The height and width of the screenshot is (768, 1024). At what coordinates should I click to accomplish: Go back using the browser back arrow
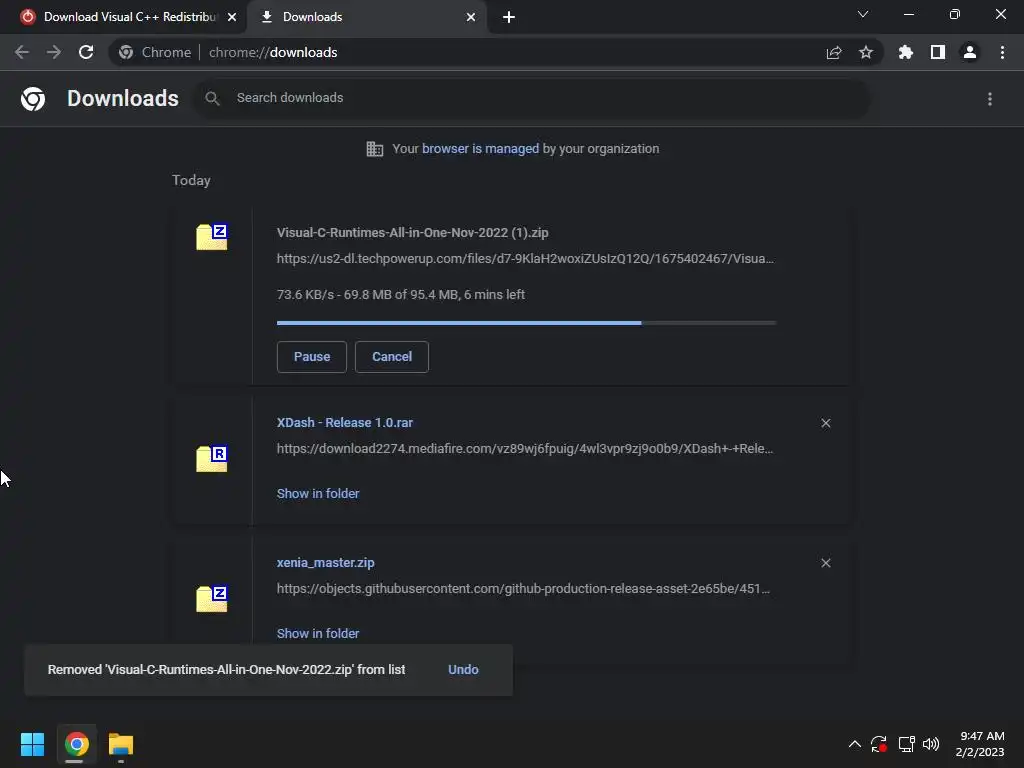pyautogui.click(x=22, y=52)
